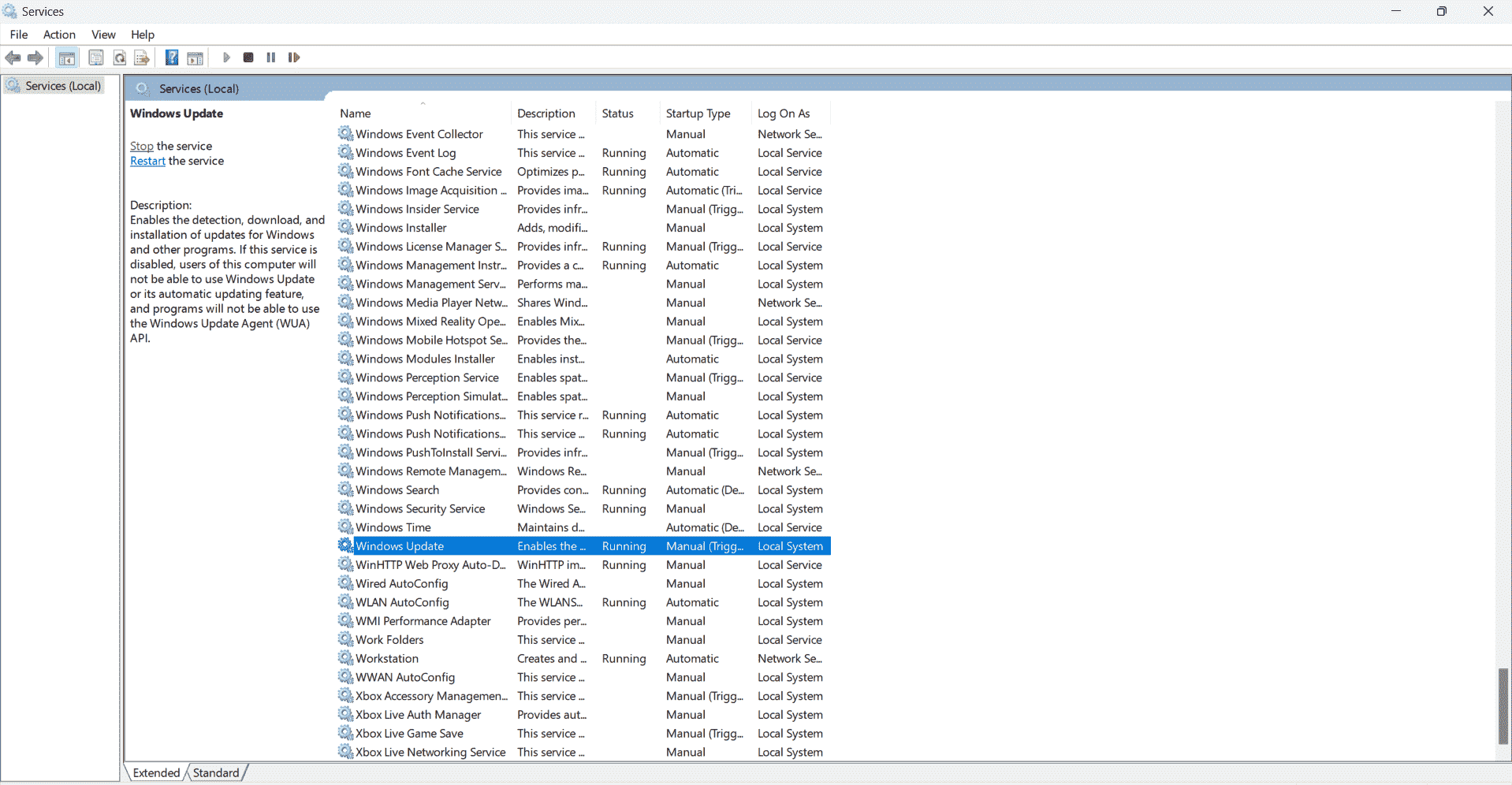The width and height of the screenshot is (1512, 785).
Task: Click the Export List toolbar icon
Action: click(142, 58)
